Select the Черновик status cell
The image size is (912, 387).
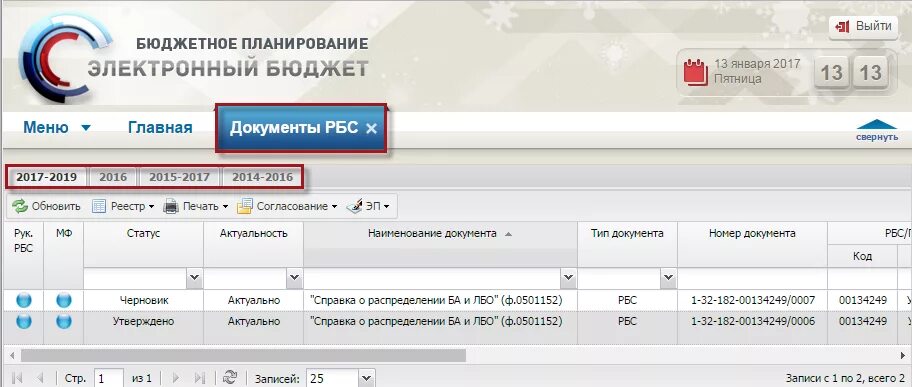point(143,300)
